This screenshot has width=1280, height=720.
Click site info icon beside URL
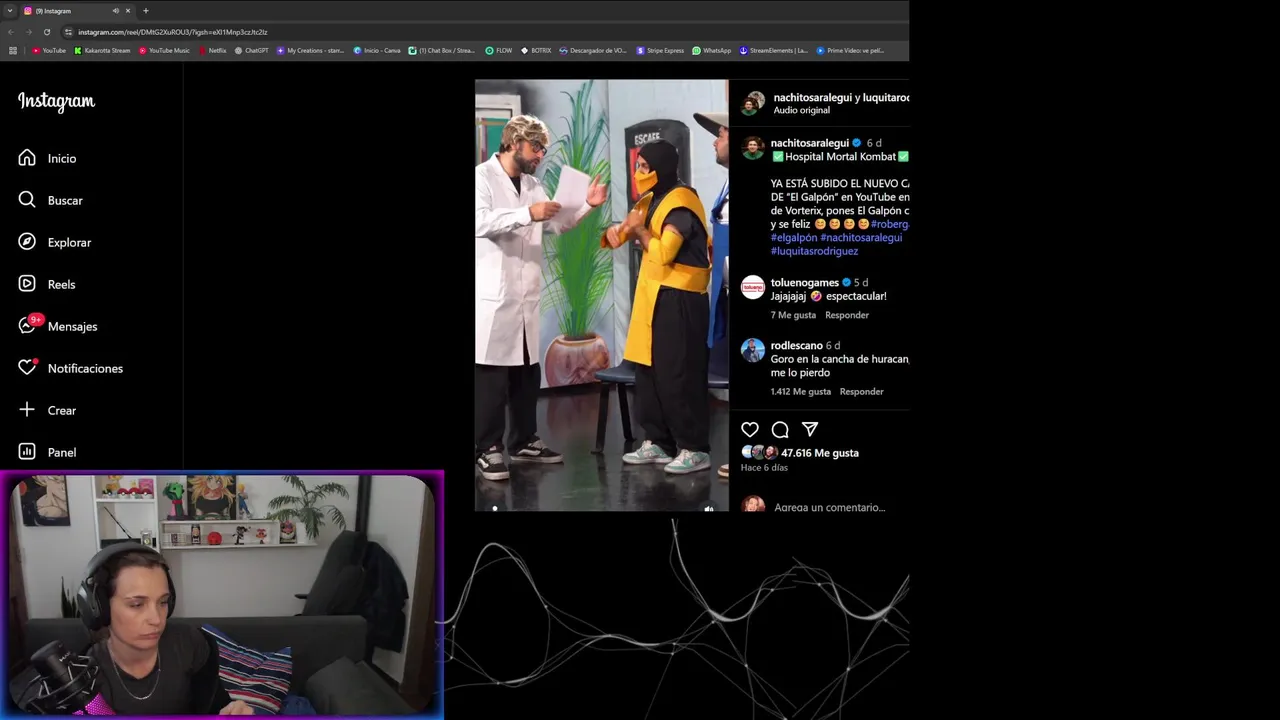[x=68, y=32]
